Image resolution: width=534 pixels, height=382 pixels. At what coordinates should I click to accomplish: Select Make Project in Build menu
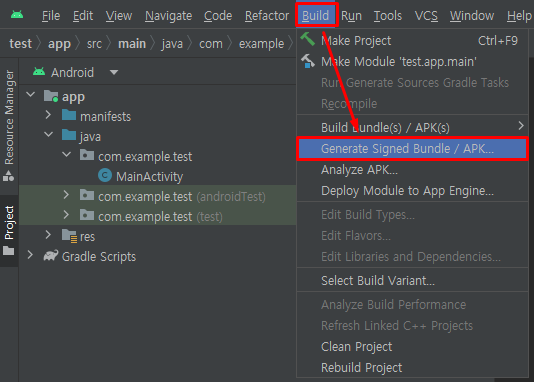(412, 41)
